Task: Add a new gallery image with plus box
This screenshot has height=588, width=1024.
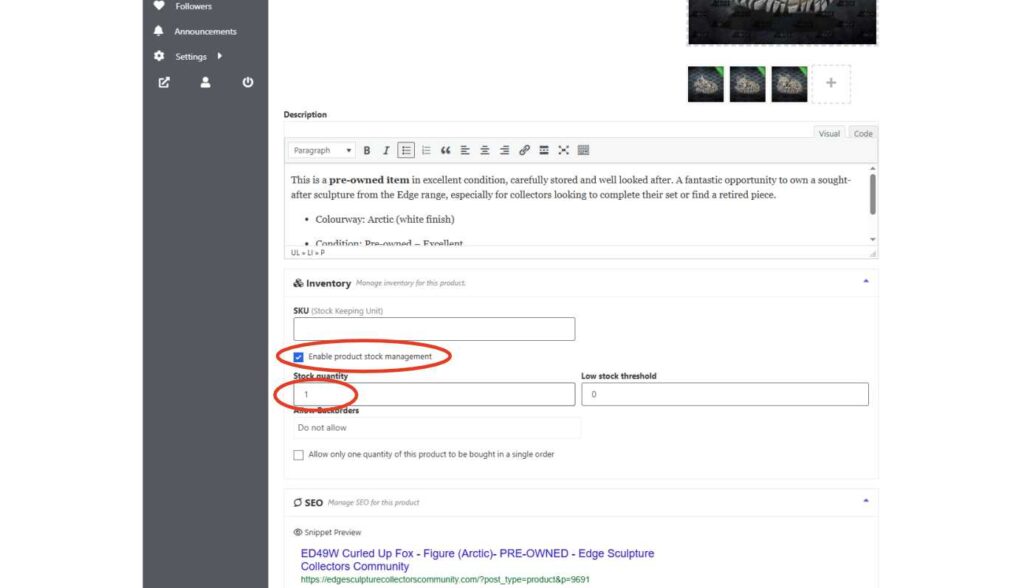Action: click(830, 84)
